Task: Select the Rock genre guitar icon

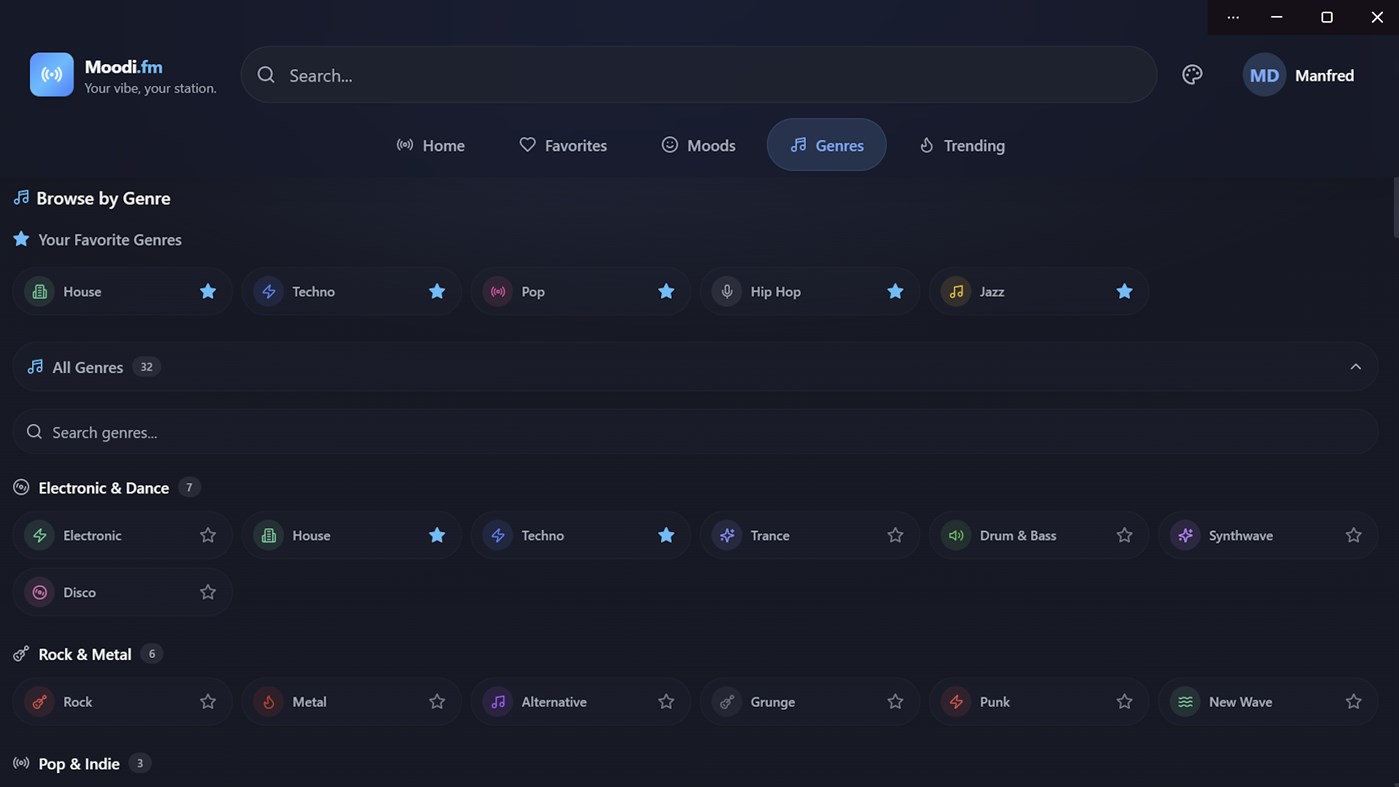Action: click(x=40, y=702)
